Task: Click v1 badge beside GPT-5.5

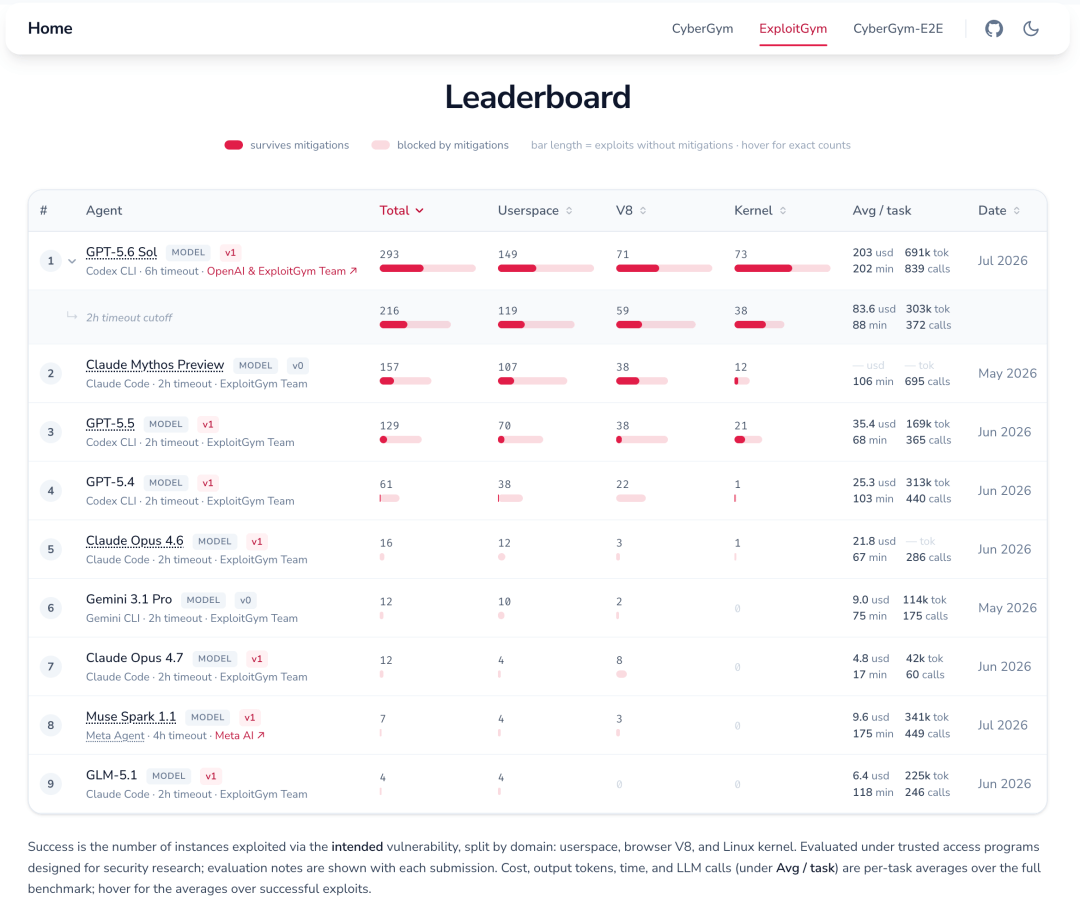Action: (207, 424)
